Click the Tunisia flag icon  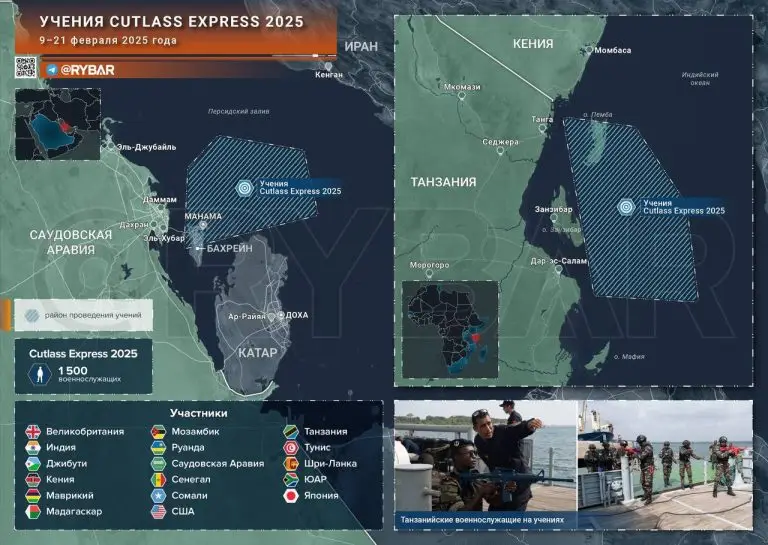(x=292, y=448)
